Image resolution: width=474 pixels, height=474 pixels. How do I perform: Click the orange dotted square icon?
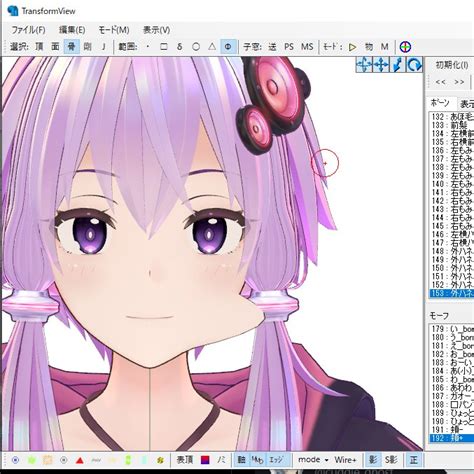pos(48,460)
